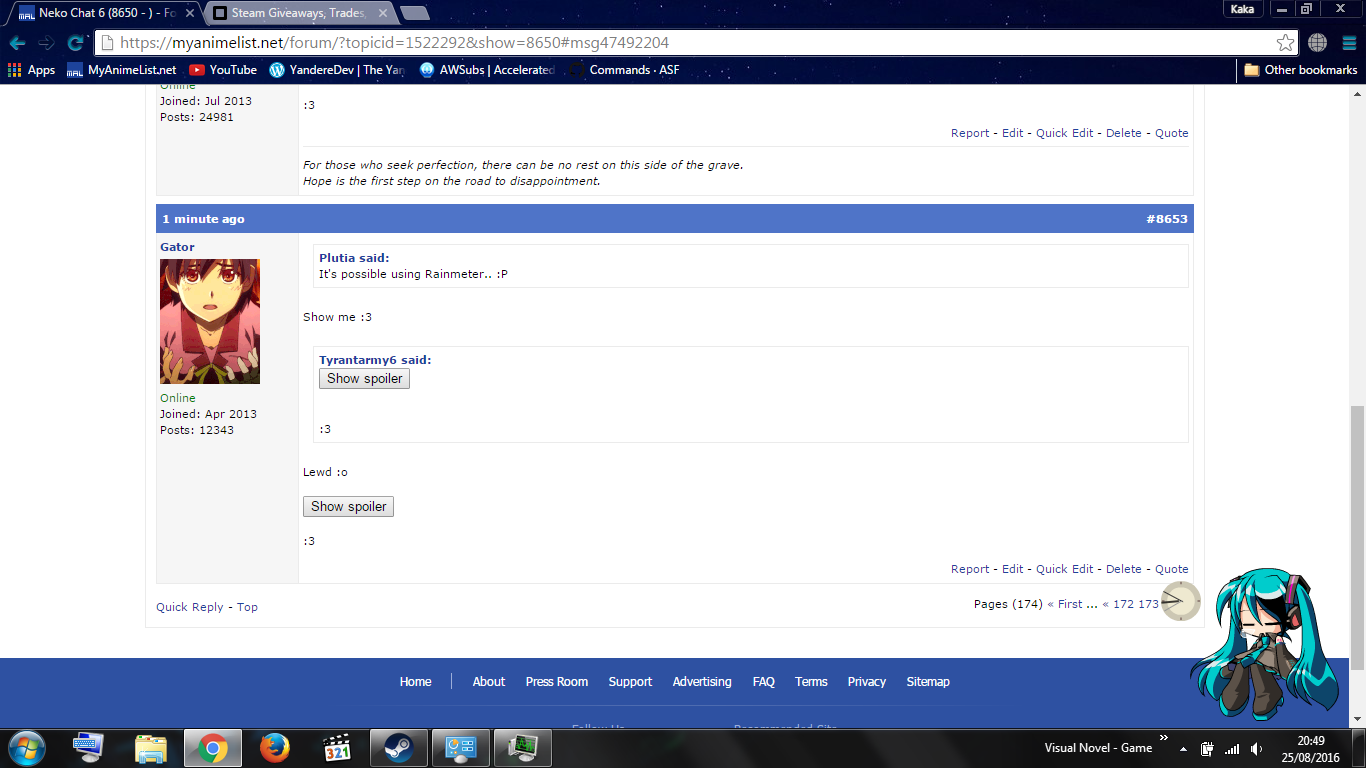The width and height of the screenshot is (1366, 768).
Task: Open the AWSubs bookmark
Action: click(487, 70)
